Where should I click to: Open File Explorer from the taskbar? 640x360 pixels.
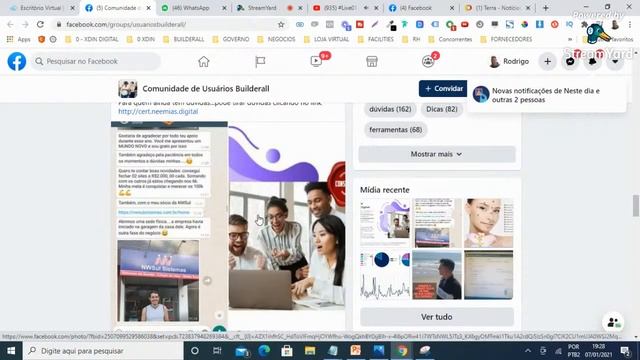[310, 351]
